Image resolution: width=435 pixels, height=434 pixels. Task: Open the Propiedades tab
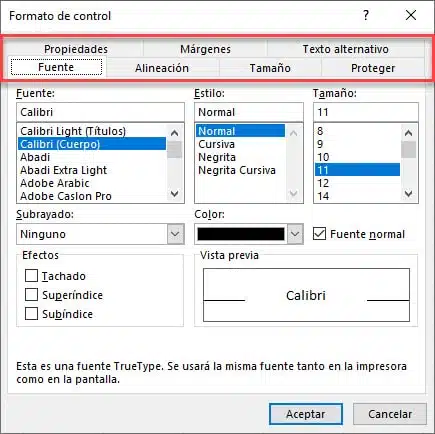76,49
